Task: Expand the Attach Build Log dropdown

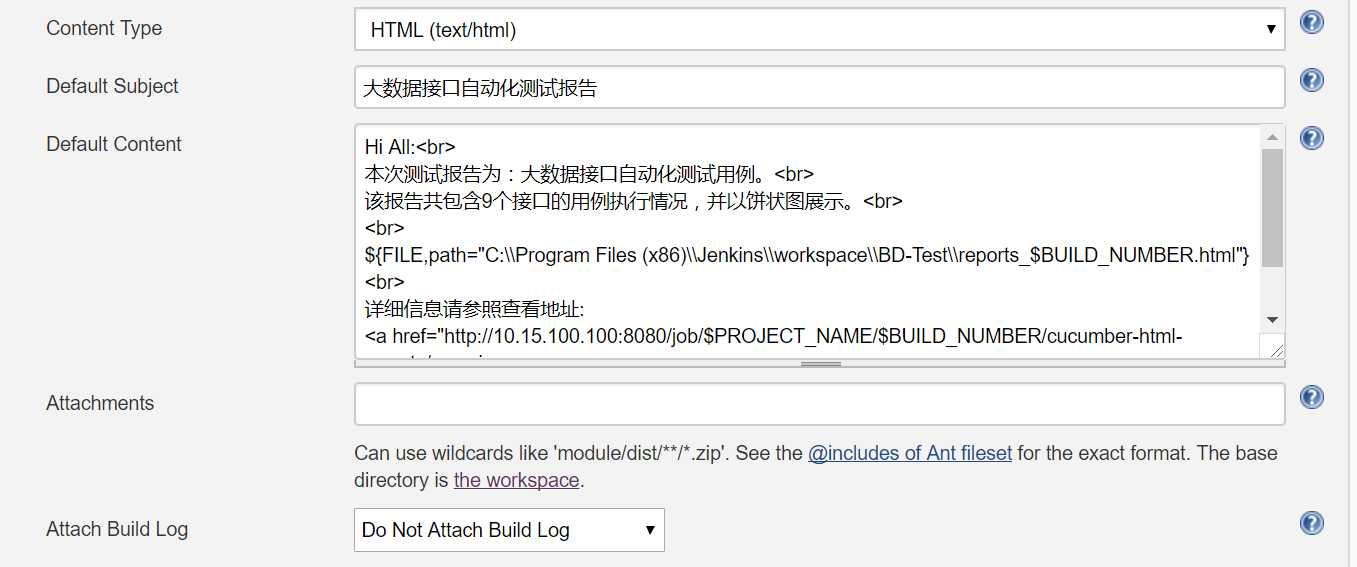Action: click(508, 530)
